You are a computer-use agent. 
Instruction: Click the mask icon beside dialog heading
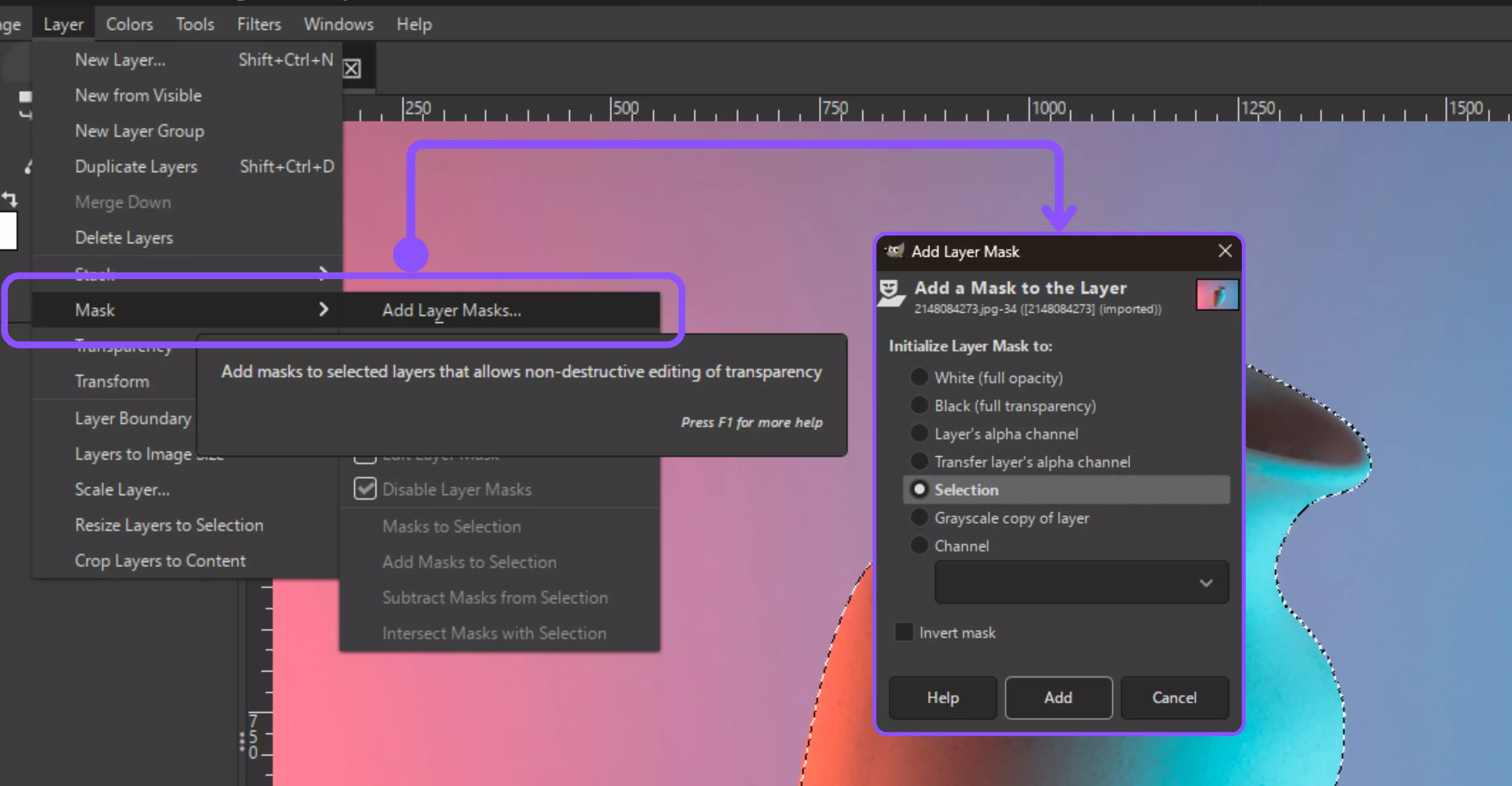[891, 293]
